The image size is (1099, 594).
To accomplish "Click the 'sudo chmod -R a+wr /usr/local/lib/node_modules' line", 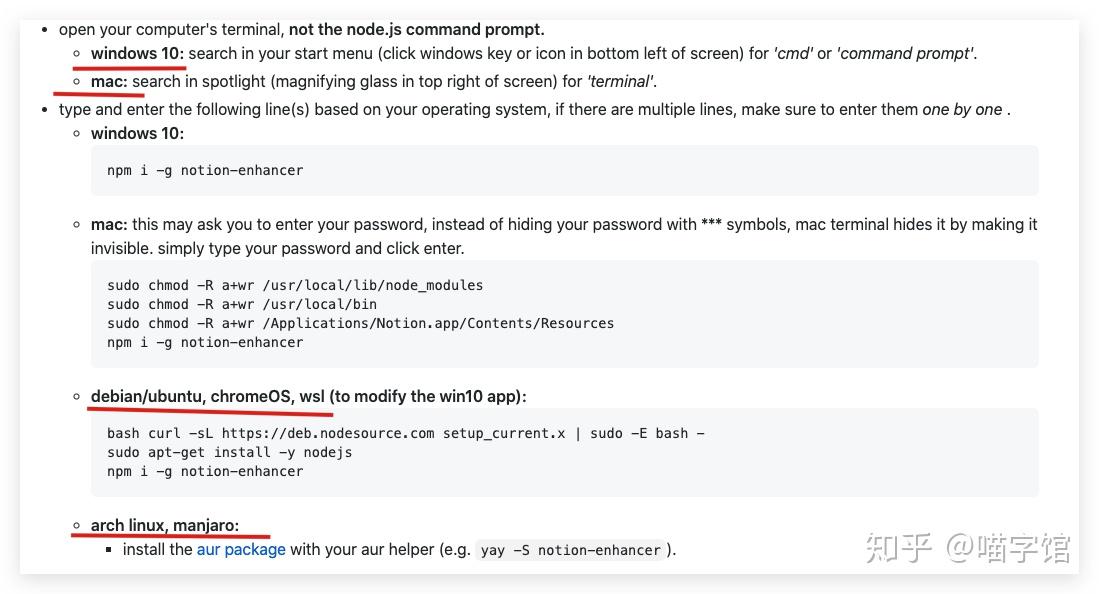I will click(x=295, y=285).
